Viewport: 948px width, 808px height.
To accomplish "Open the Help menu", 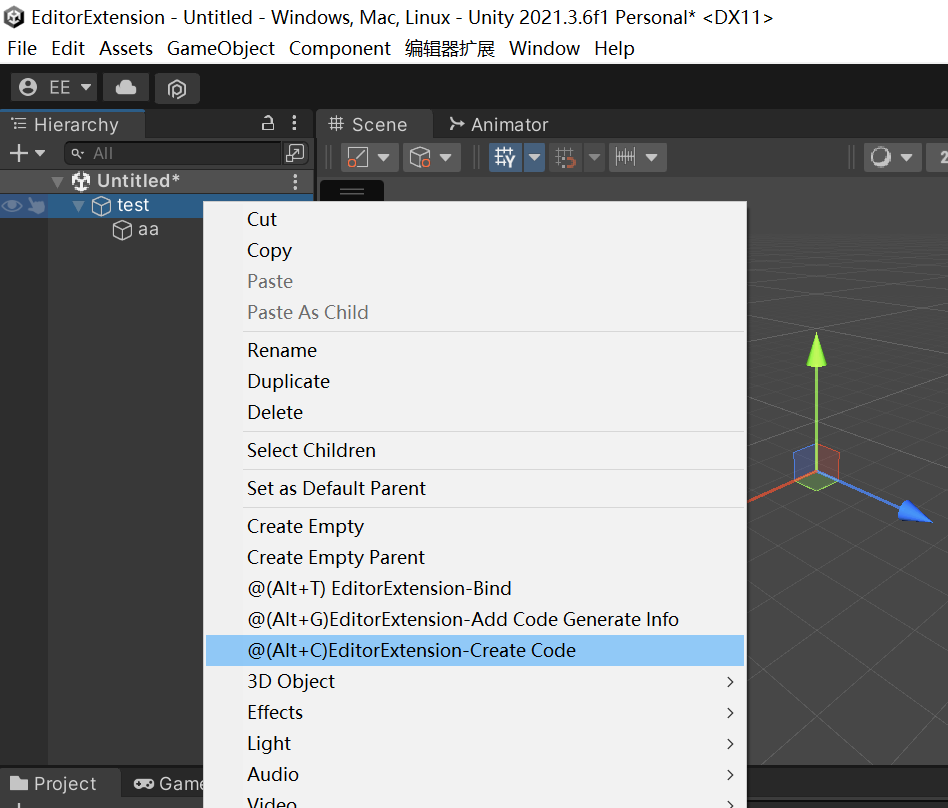I will tap(614, 48).
